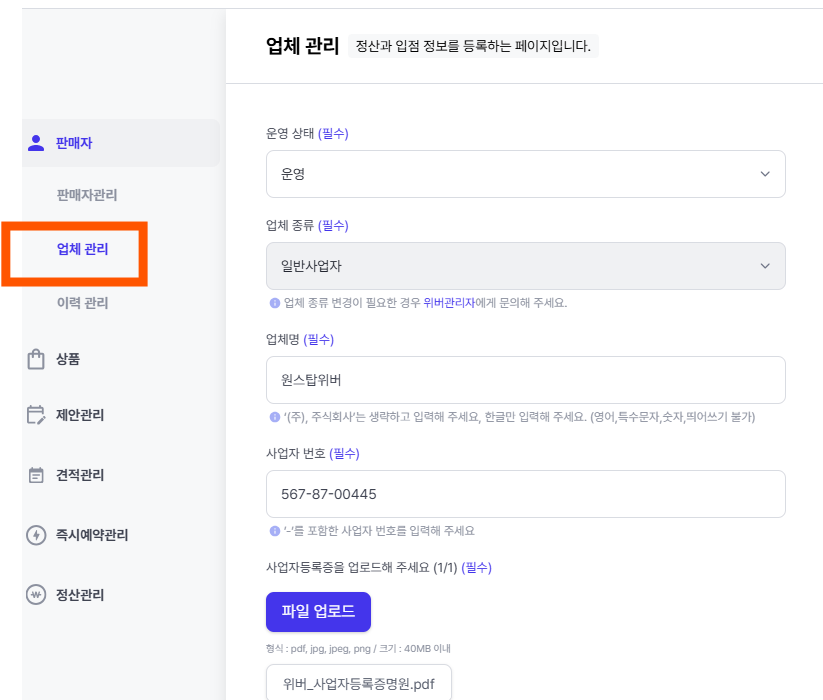823x700 pixels.
Task: Click the 업체명 field containing 원스탑위버
Action: 525,380
